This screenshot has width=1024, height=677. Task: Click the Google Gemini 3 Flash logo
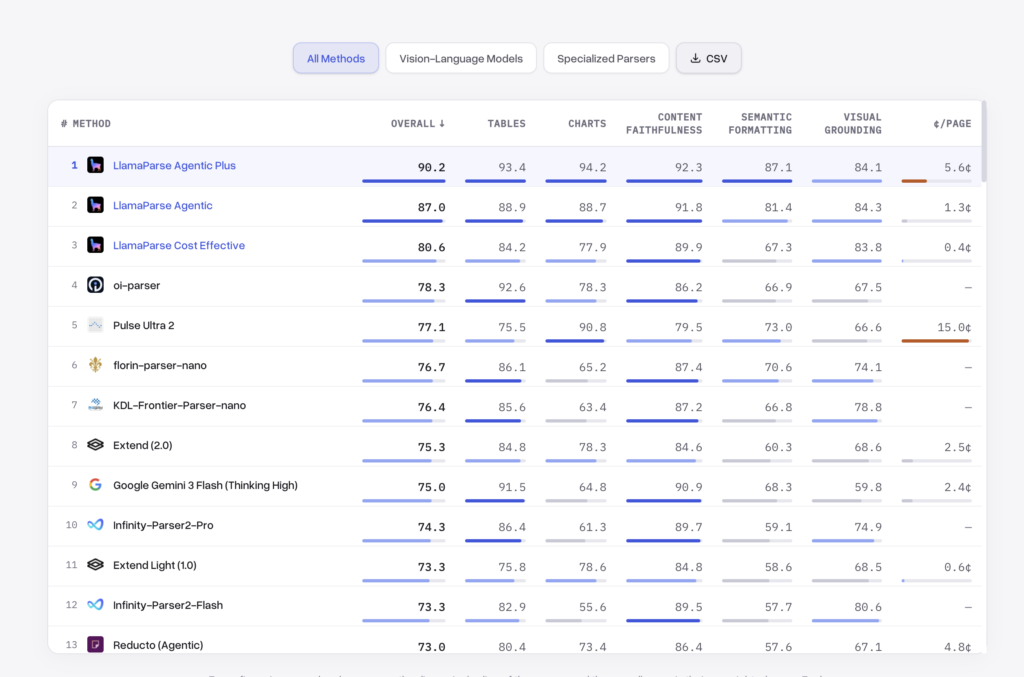point(95,485)
